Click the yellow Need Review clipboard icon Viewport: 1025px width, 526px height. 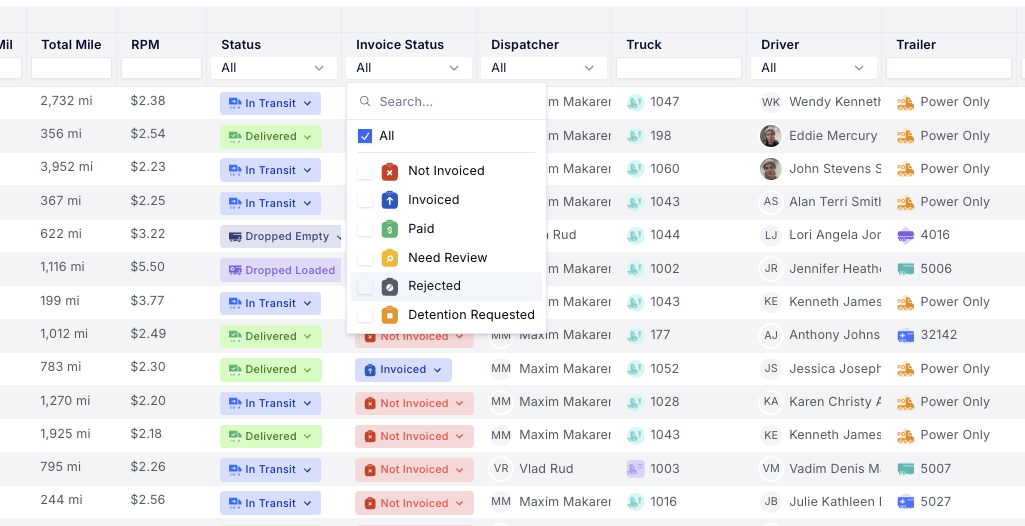point(390,258)
